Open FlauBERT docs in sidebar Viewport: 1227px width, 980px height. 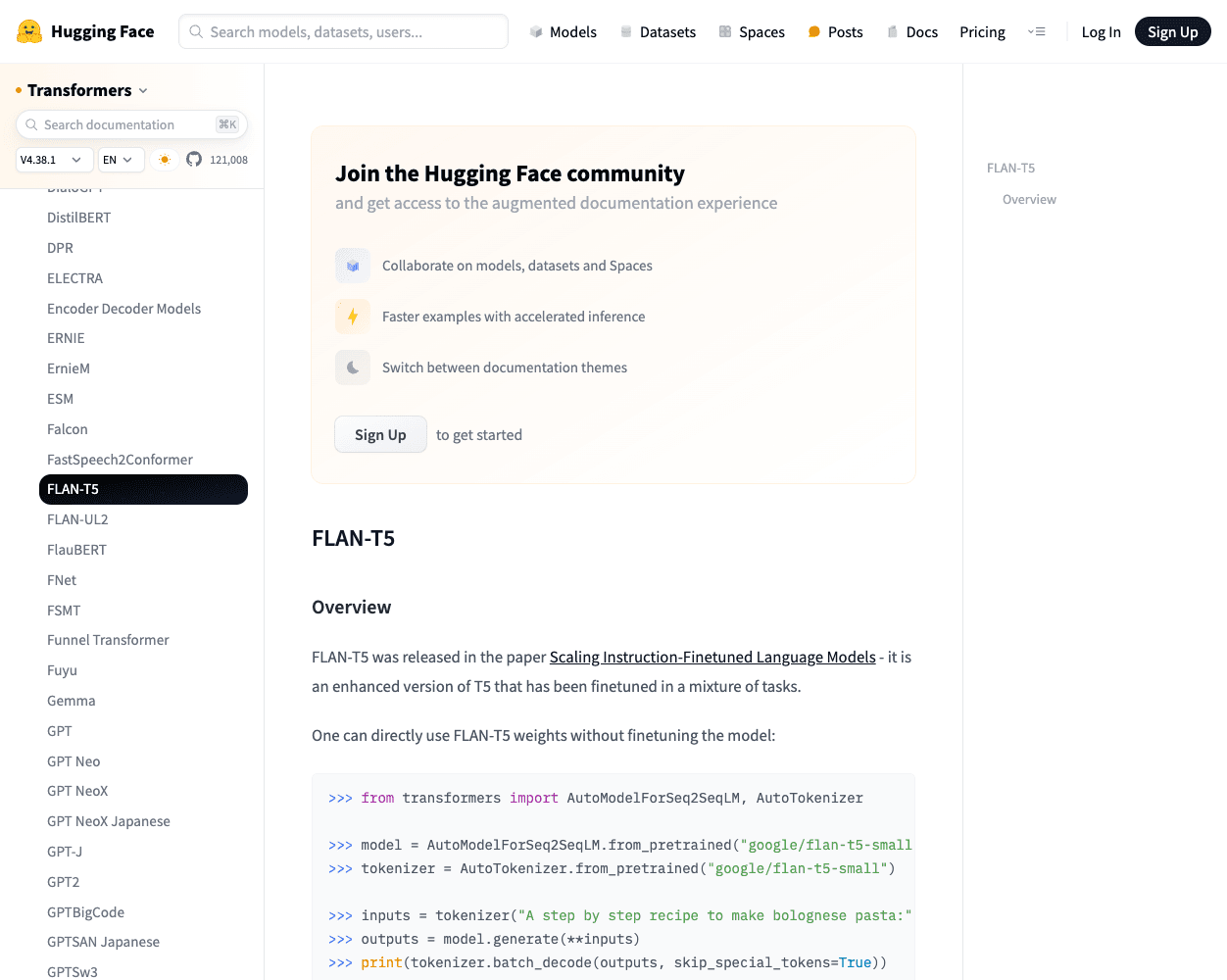coord(76,550)
